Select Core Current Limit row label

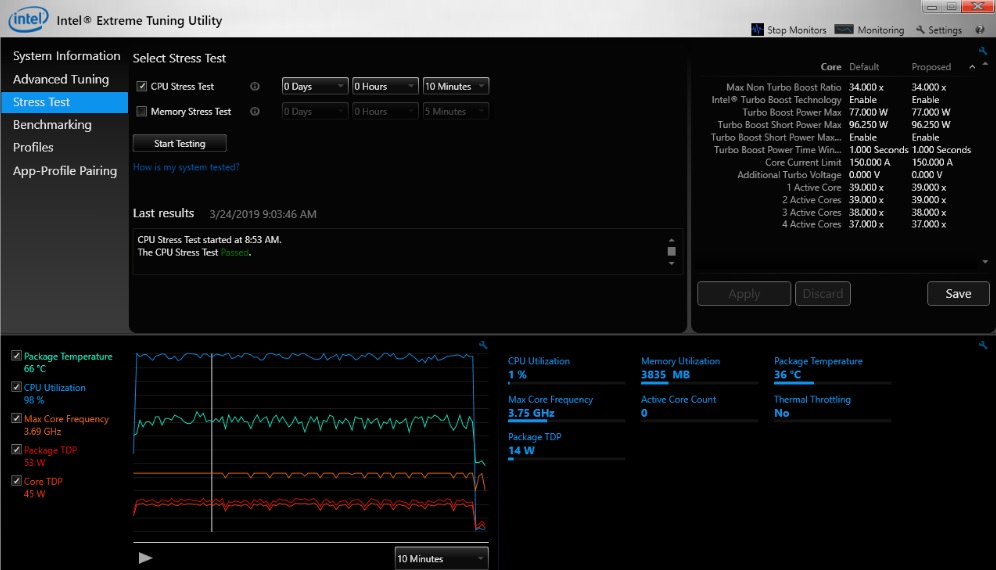click(x=803, y=163)
